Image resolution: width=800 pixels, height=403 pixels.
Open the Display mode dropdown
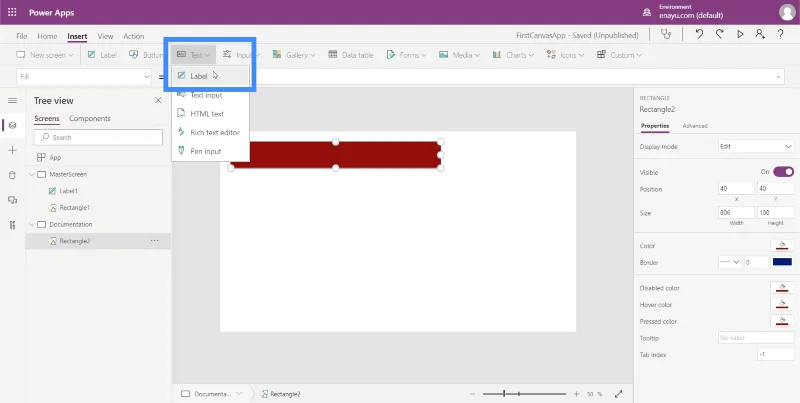[756, 146]
